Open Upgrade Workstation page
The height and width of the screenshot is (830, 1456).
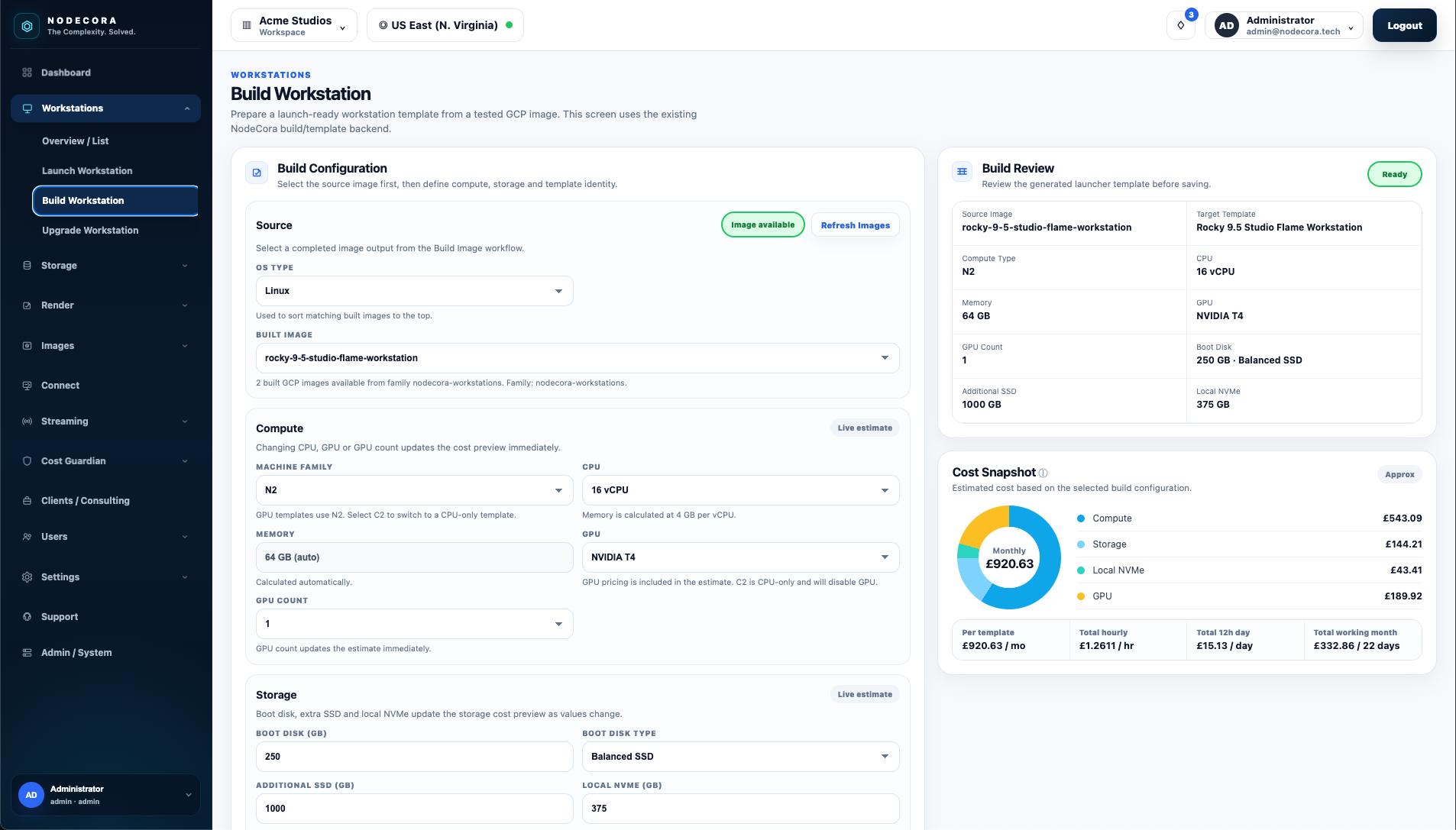pos(90,231)
